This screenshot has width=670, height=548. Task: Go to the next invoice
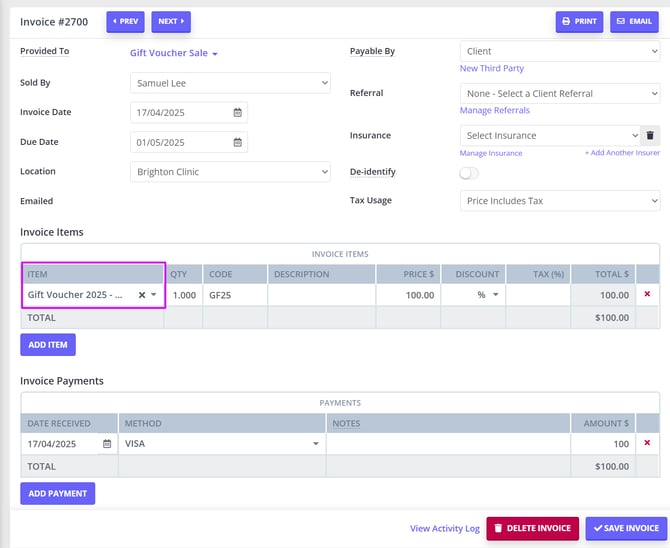tap(171, 21)
